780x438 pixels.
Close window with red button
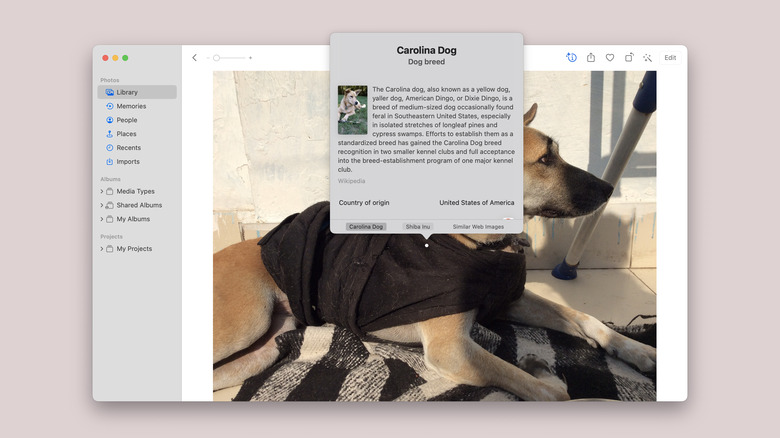point(105,58)
